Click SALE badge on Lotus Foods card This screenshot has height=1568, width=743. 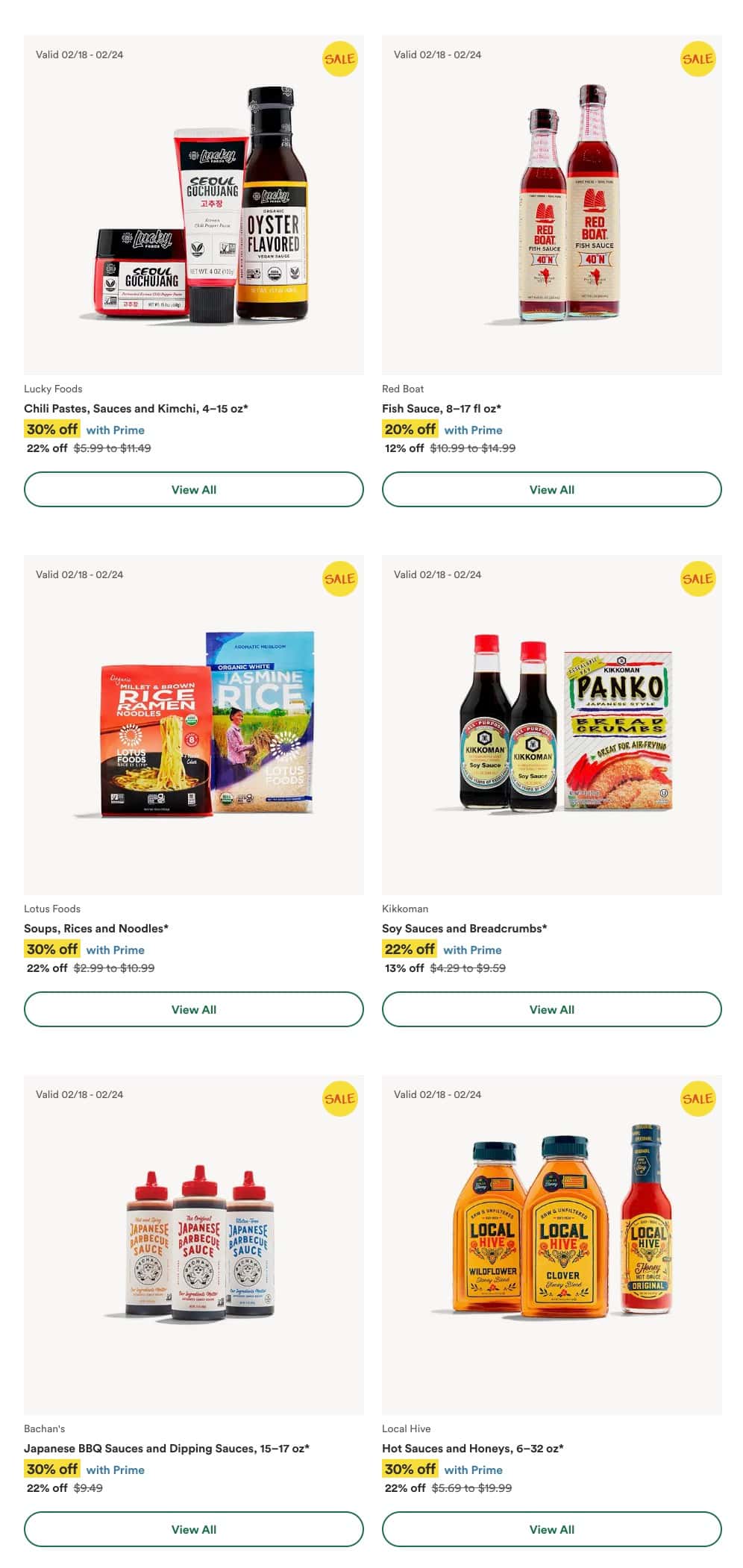click(339, 579)
